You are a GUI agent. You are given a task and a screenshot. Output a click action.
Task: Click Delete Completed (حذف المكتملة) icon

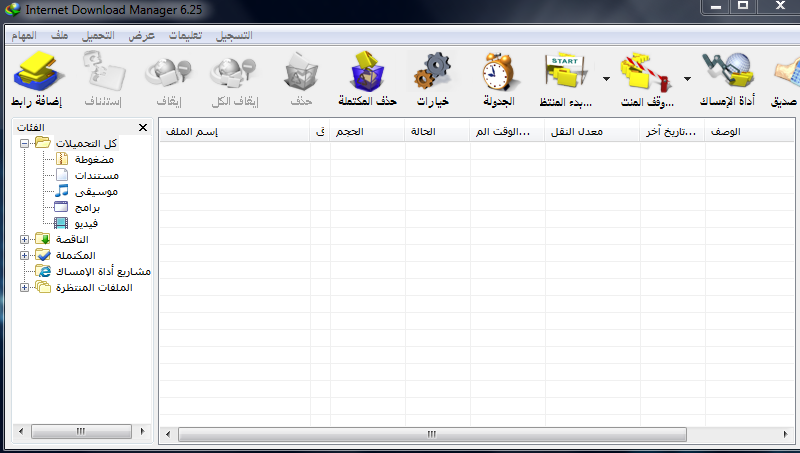tap(367, 71)
